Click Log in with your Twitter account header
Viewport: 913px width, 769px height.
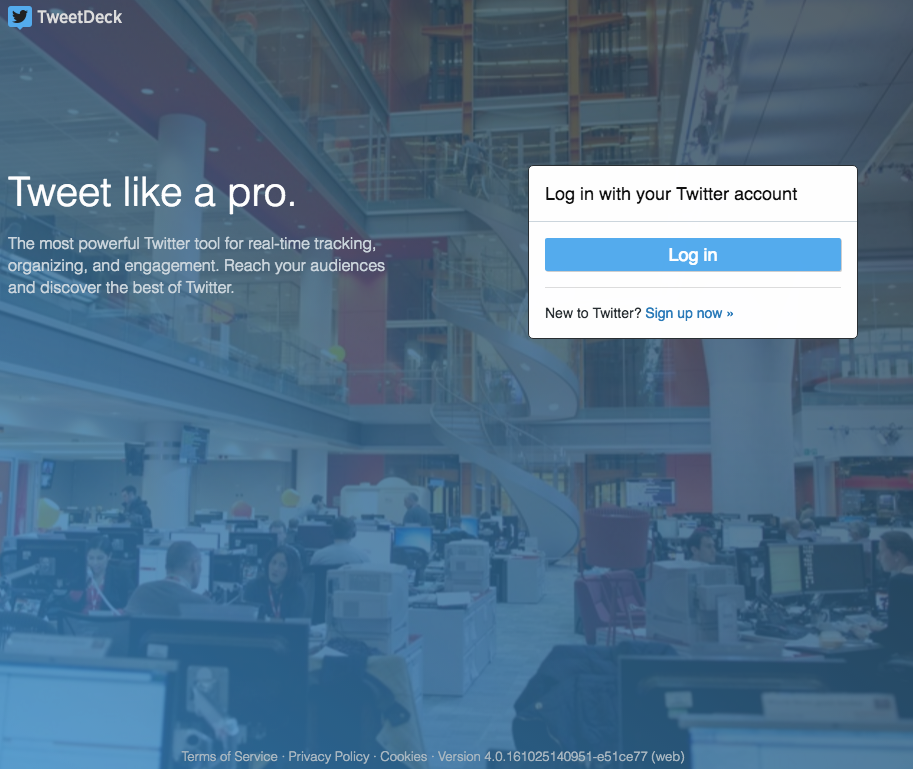pyautogui.click(x=671, y=194)
